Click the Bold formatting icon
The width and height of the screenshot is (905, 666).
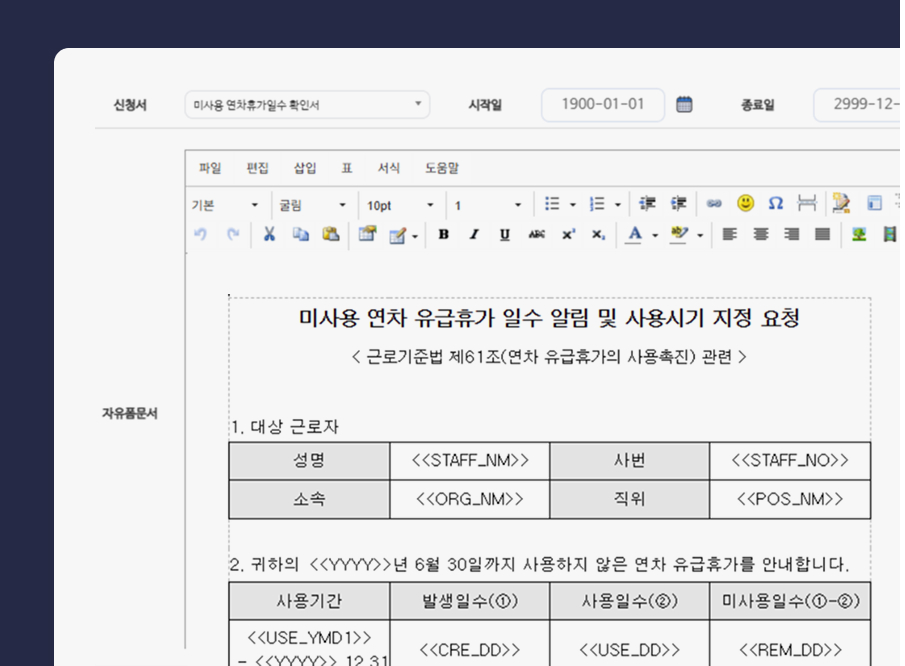(x=444, y=235)
